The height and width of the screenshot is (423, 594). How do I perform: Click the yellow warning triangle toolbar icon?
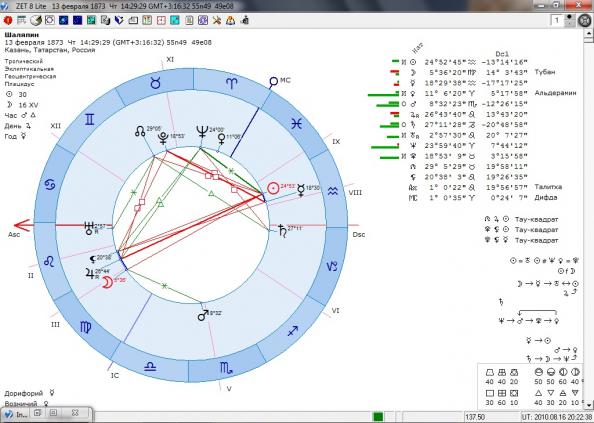click(230, 20)
